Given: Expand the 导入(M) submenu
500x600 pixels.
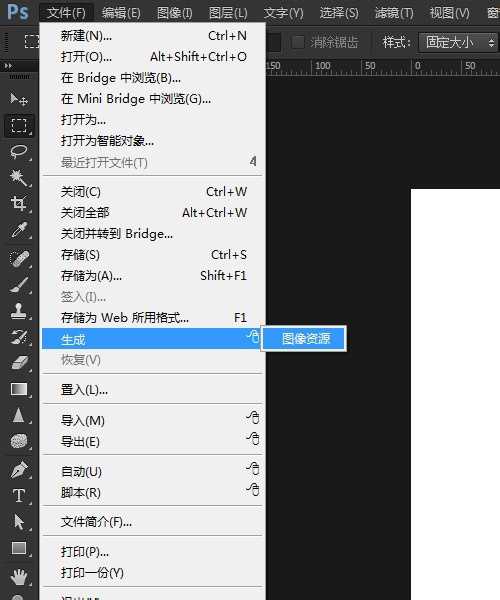Looking at the screenshot, I should (x=152, y=420).
